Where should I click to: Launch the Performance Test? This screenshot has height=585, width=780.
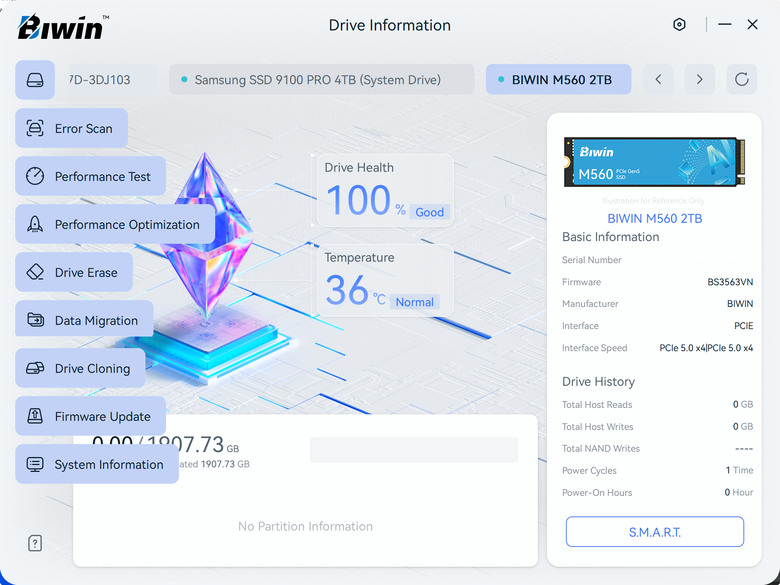[91, 176]
